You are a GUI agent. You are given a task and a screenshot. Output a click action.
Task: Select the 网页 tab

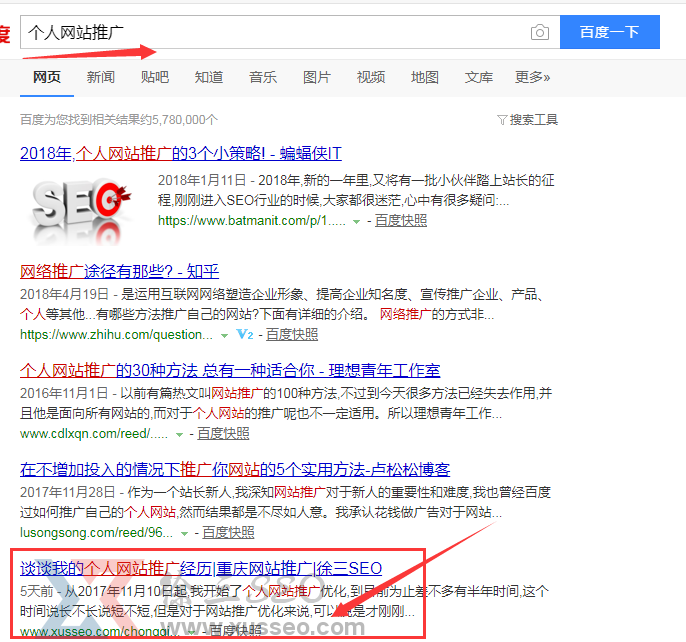click(x=47, y=77)
